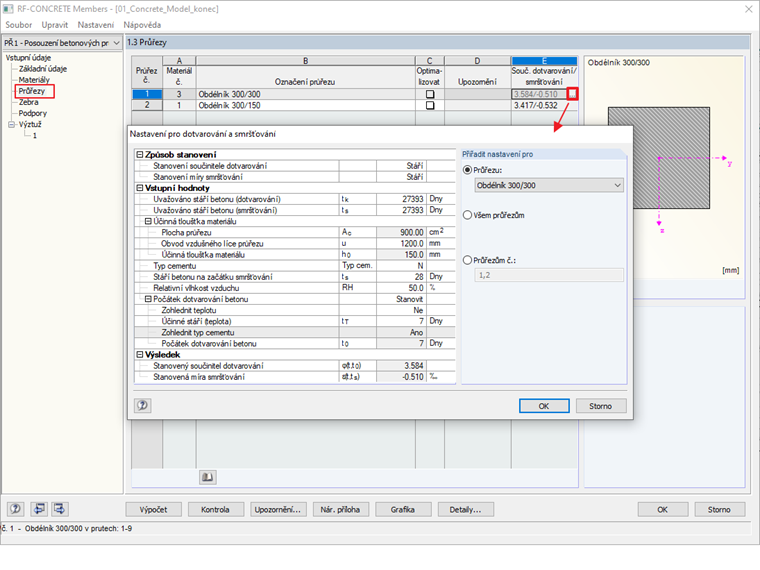Click relative humidity value 50.0

[x=401, y=288]
